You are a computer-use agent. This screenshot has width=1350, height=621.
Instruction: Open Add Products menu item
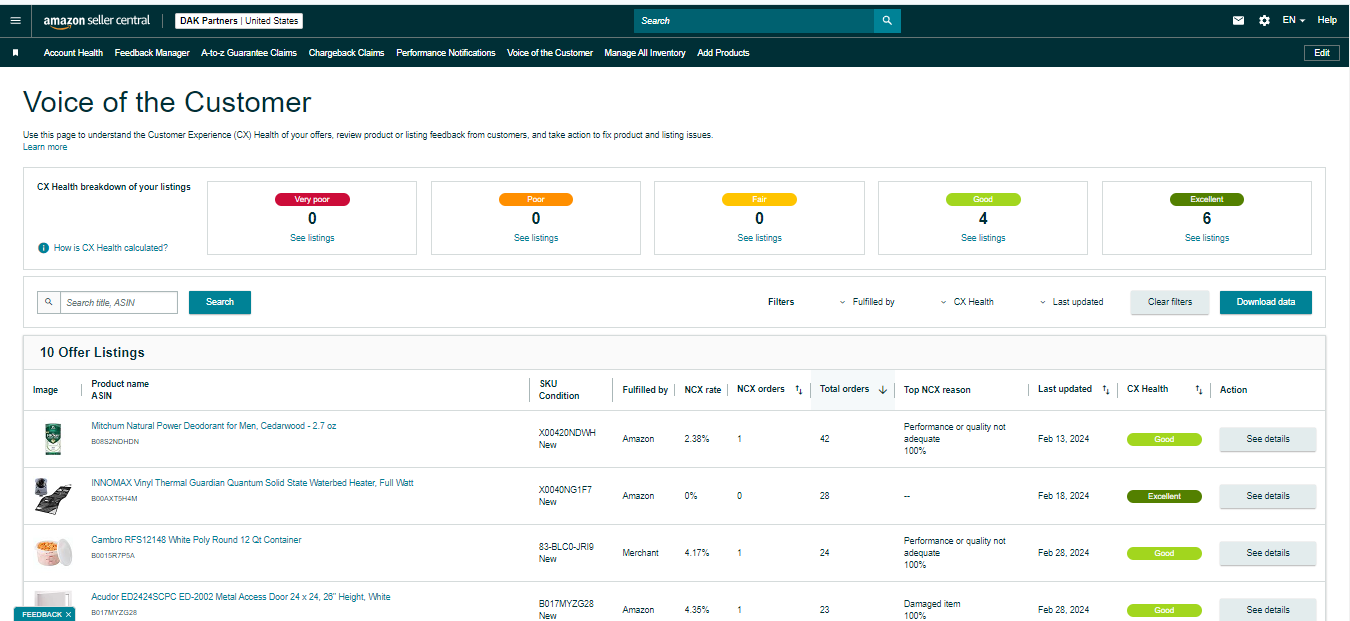pos(723,53)
